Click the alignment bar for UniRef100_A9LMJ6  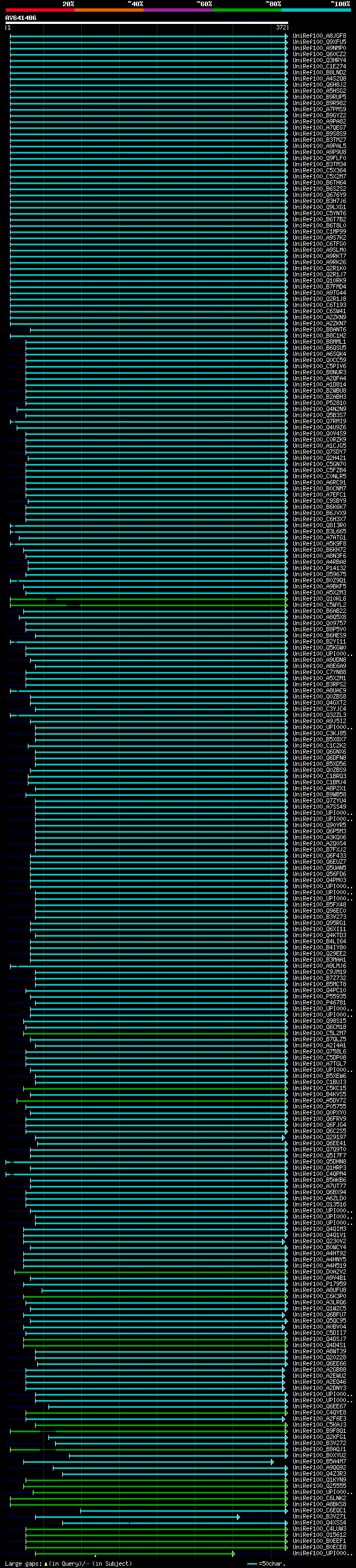pos(149,966)
